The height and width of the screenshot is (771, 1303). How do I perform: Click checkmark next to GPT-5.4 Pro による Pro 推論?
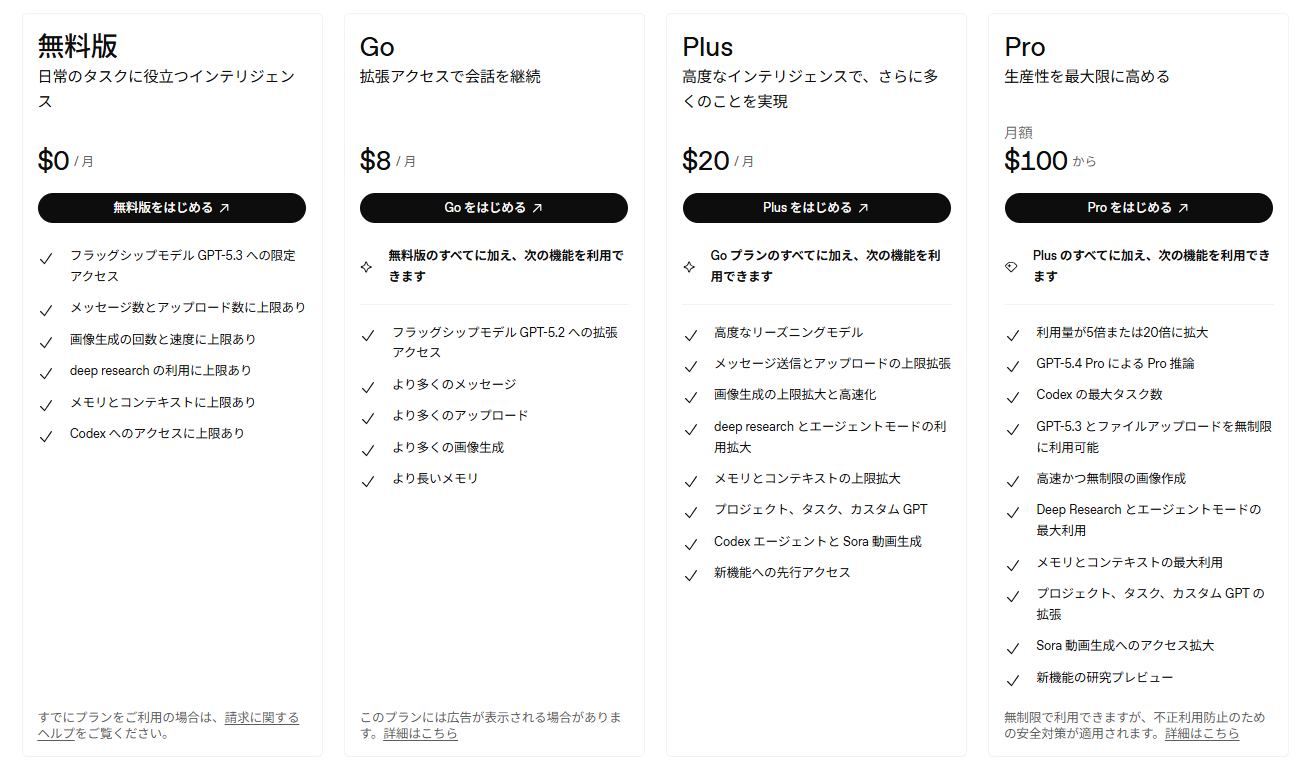coord(1012,365)
